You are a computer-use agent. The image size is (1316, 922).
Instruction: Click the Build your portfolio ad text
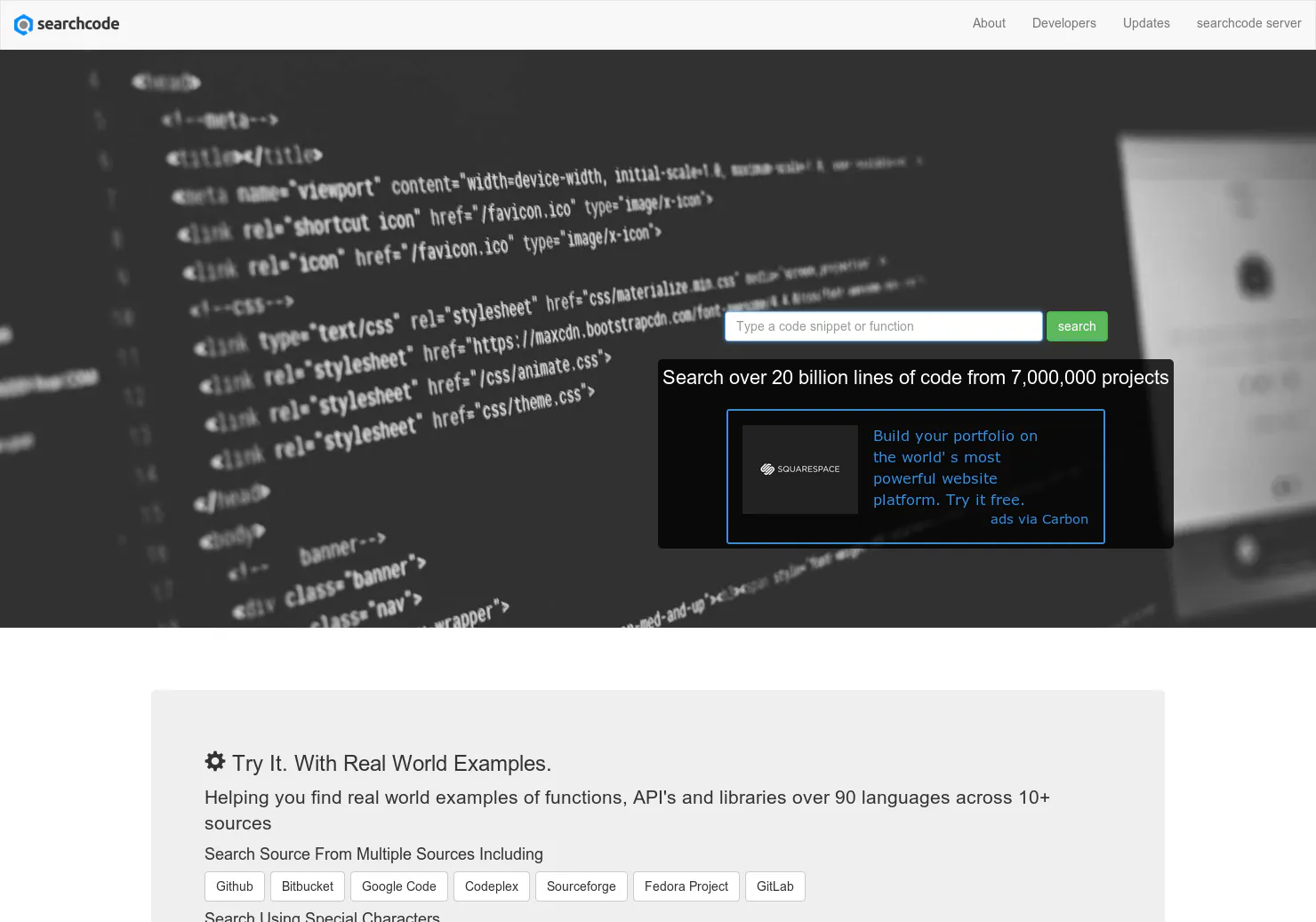(955, 468)
